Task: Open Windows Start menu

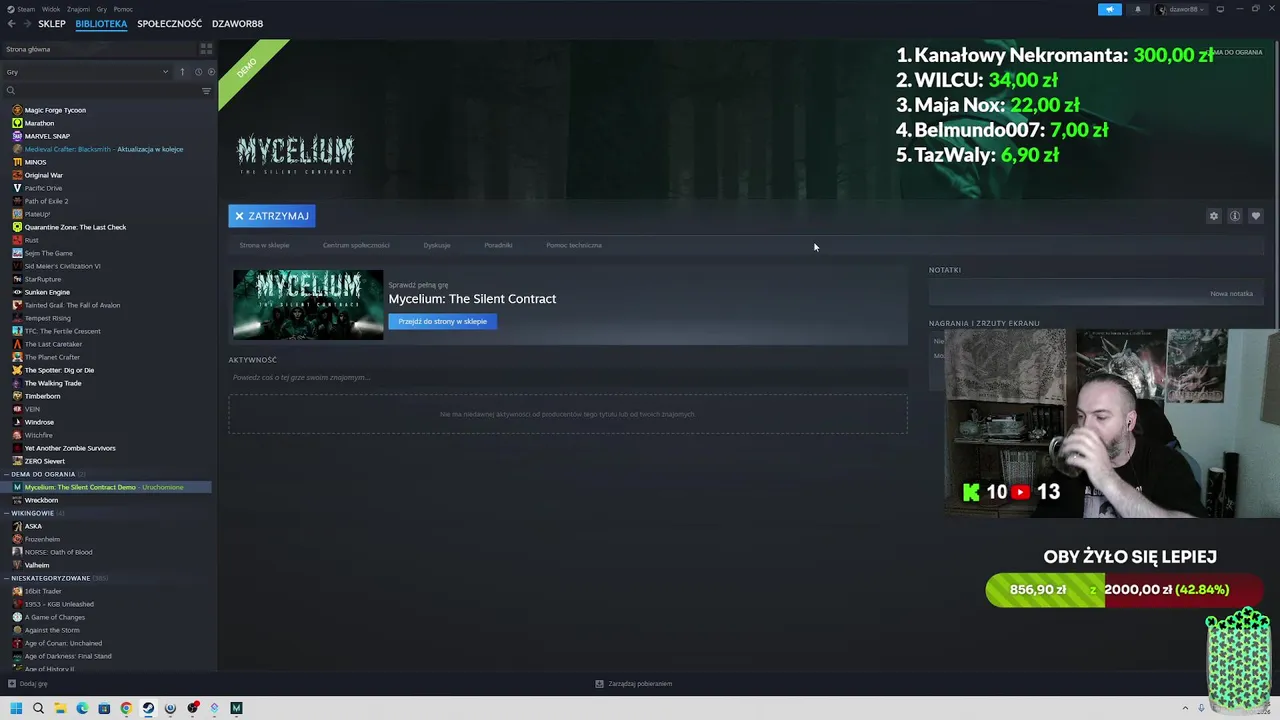Action: point(16,708)
